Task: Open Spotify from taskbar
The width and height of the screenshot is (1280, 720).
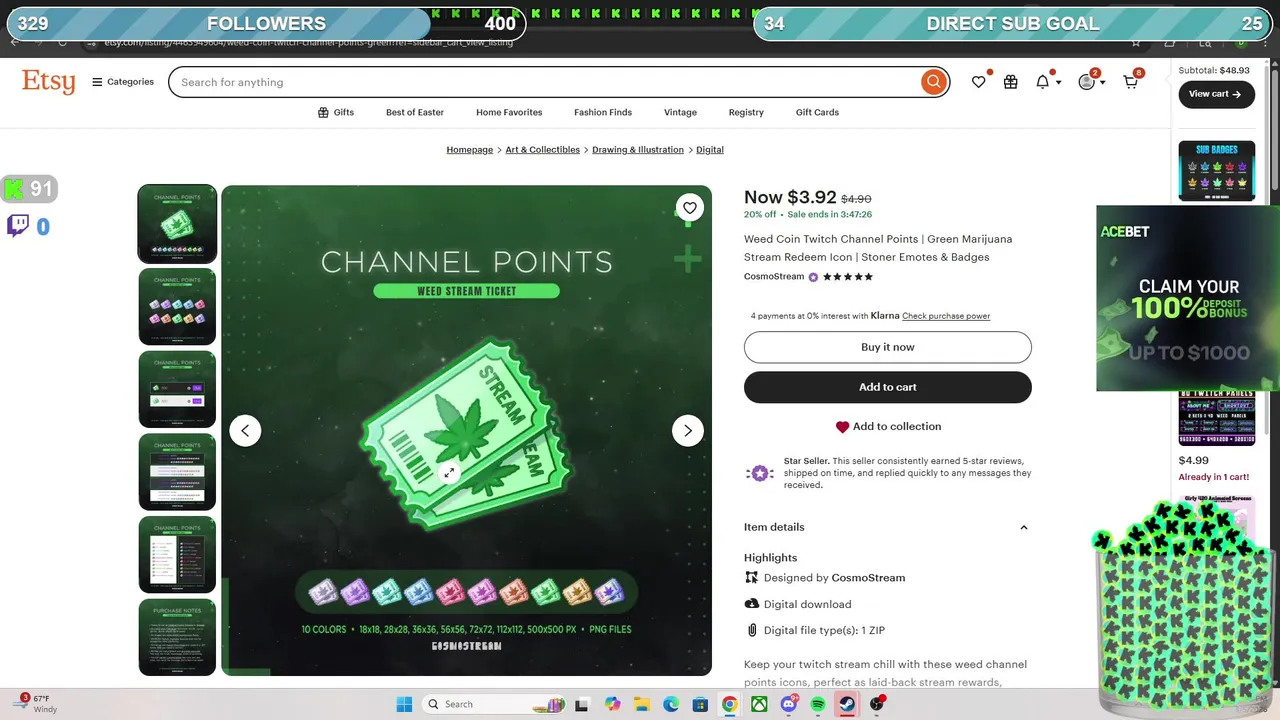Action: (x=818, y=704)
